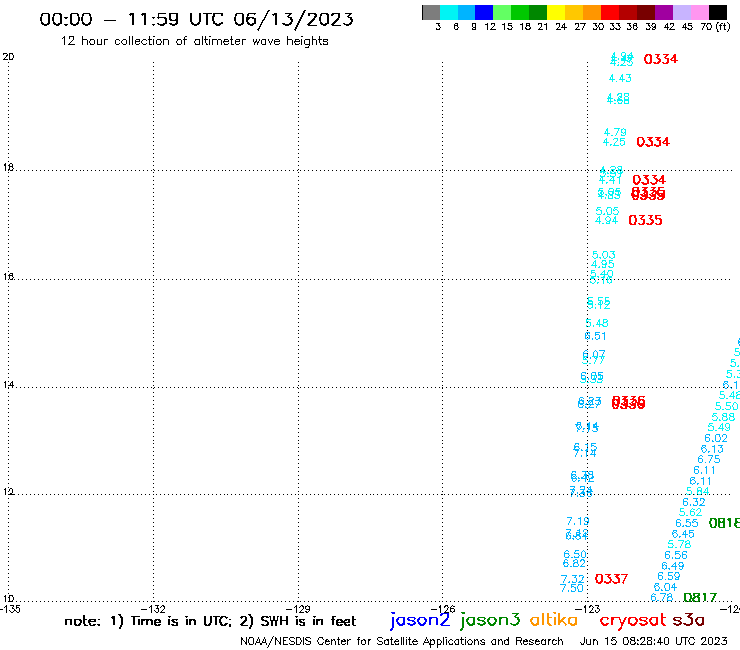The height and width of the screenshot is (650, 740).
Task: Click the note 'Time is in UTC; SWH is in feet'
Action: click(210, 621)
